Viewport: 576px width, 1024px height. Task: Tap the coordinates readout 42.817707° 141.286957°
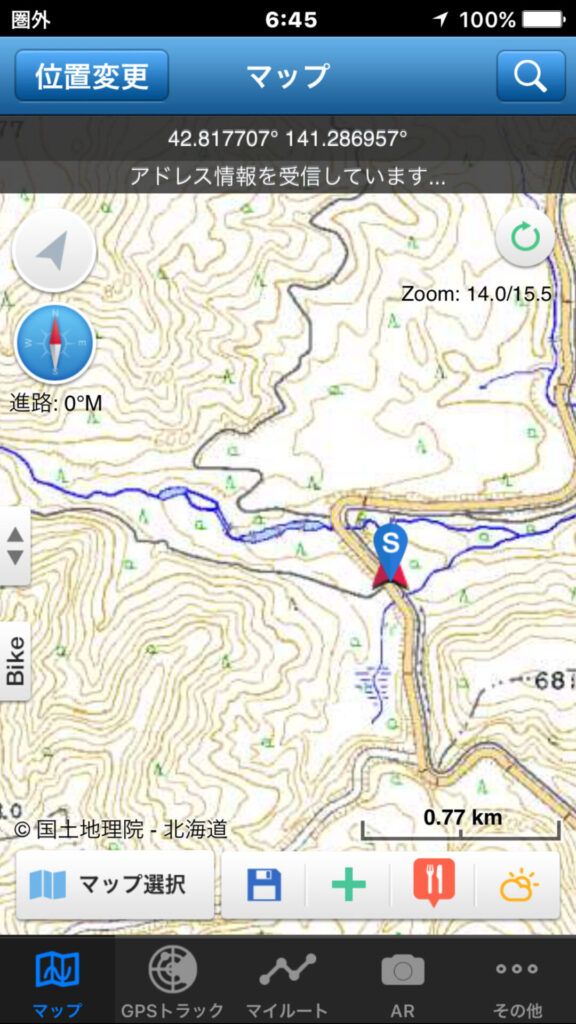click(x=287, y=138)
